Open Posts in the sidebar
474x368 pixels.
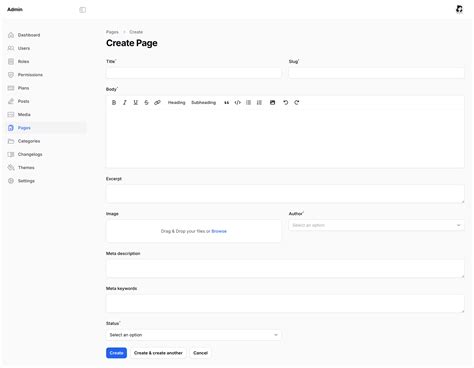(46, 101)
